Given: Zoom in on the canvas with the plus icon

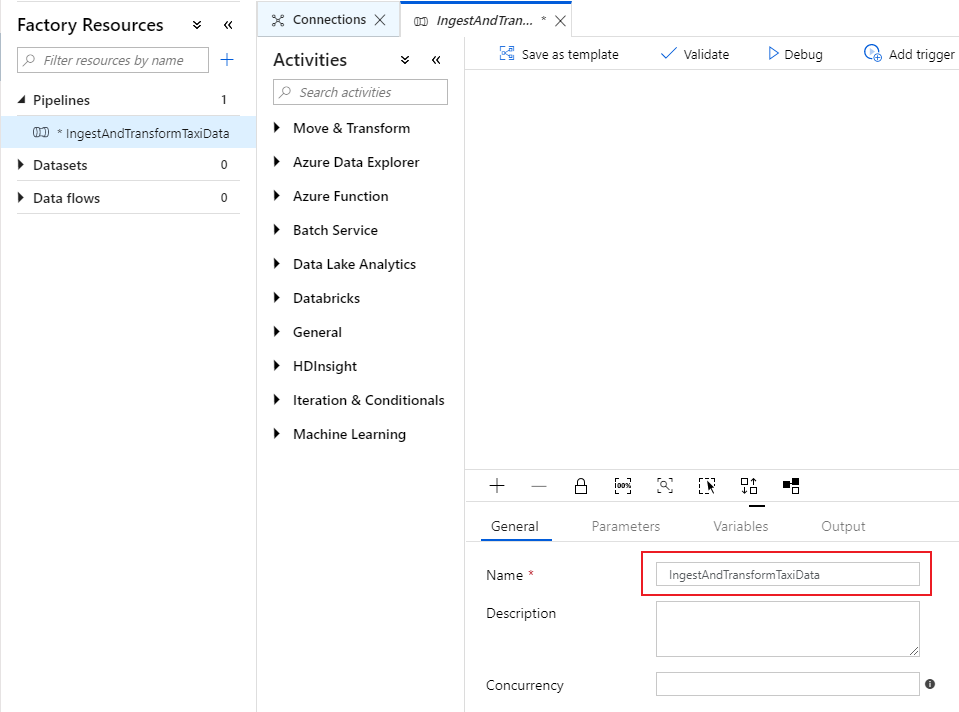Looking at the screenshot, I should point(497,486).
